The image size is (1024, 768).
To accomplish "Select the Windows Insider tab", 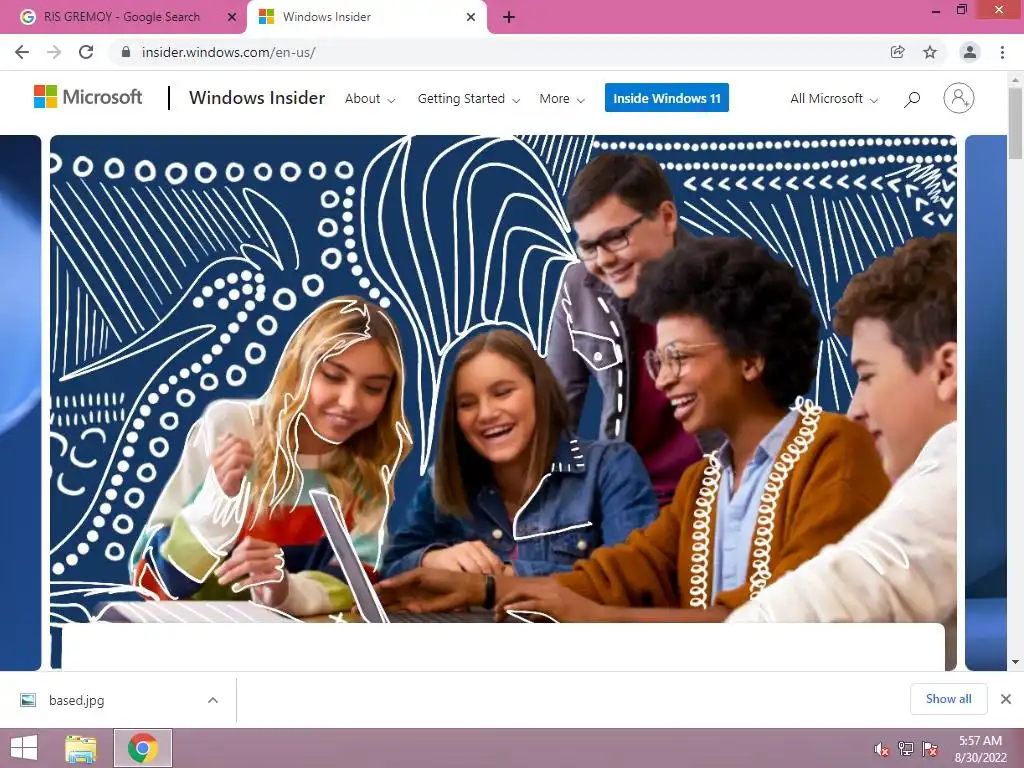I will 366,17.
